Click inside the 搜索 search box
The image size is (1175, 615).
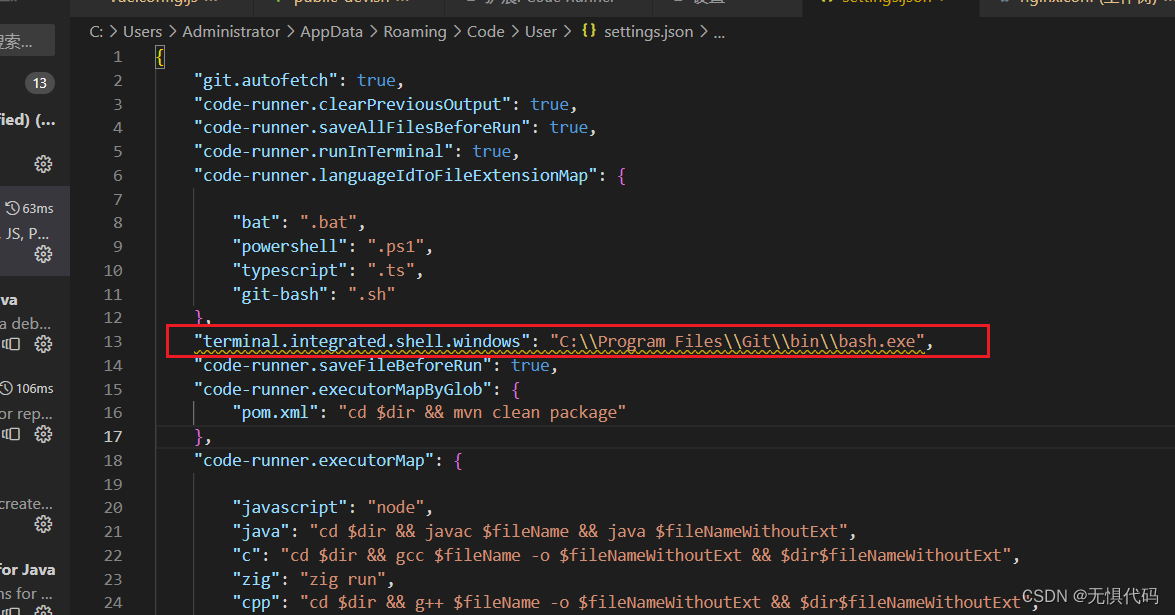click(x=27, y=40)
